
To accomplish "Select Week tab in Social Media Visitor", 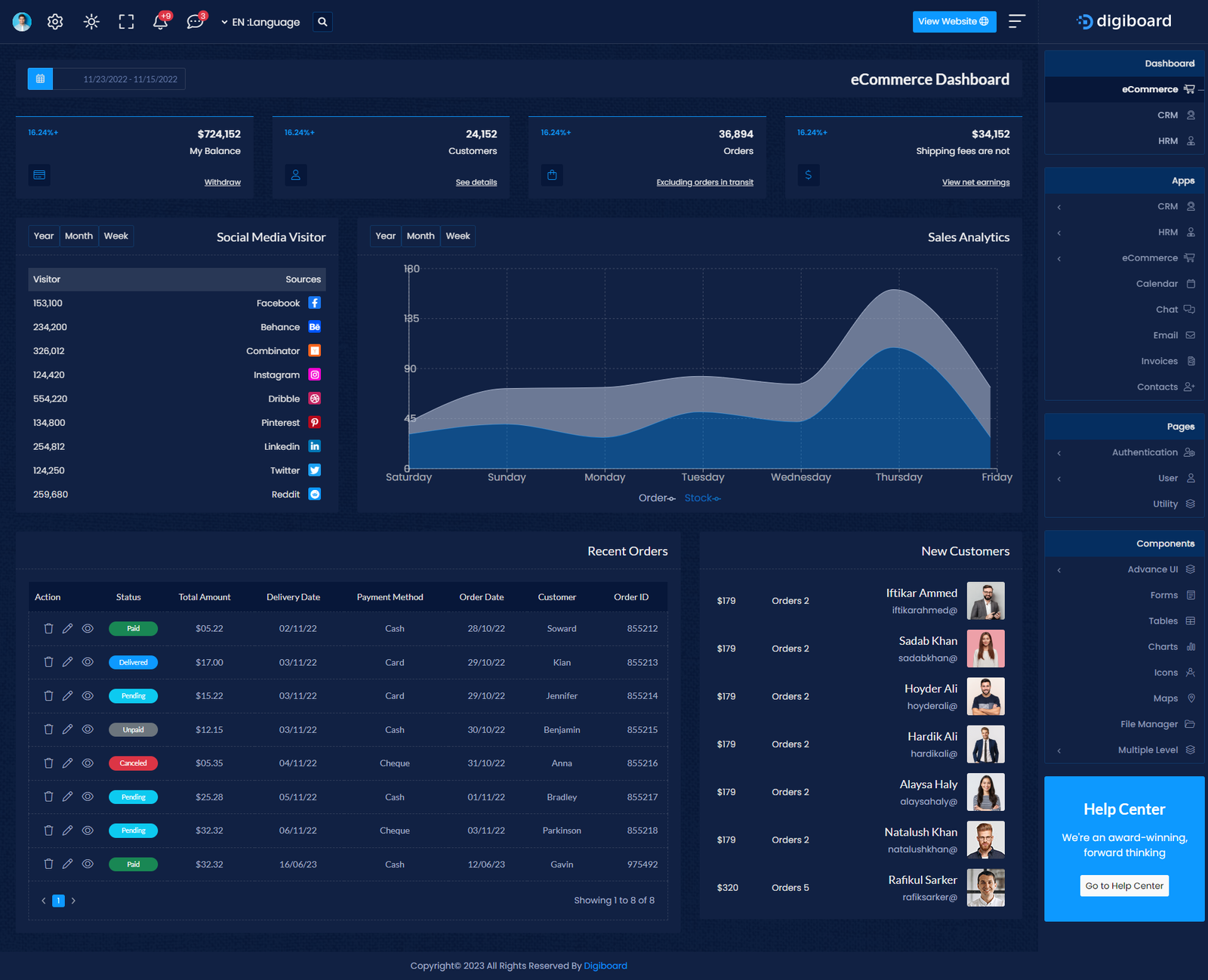I will click(x=116, y=236).
